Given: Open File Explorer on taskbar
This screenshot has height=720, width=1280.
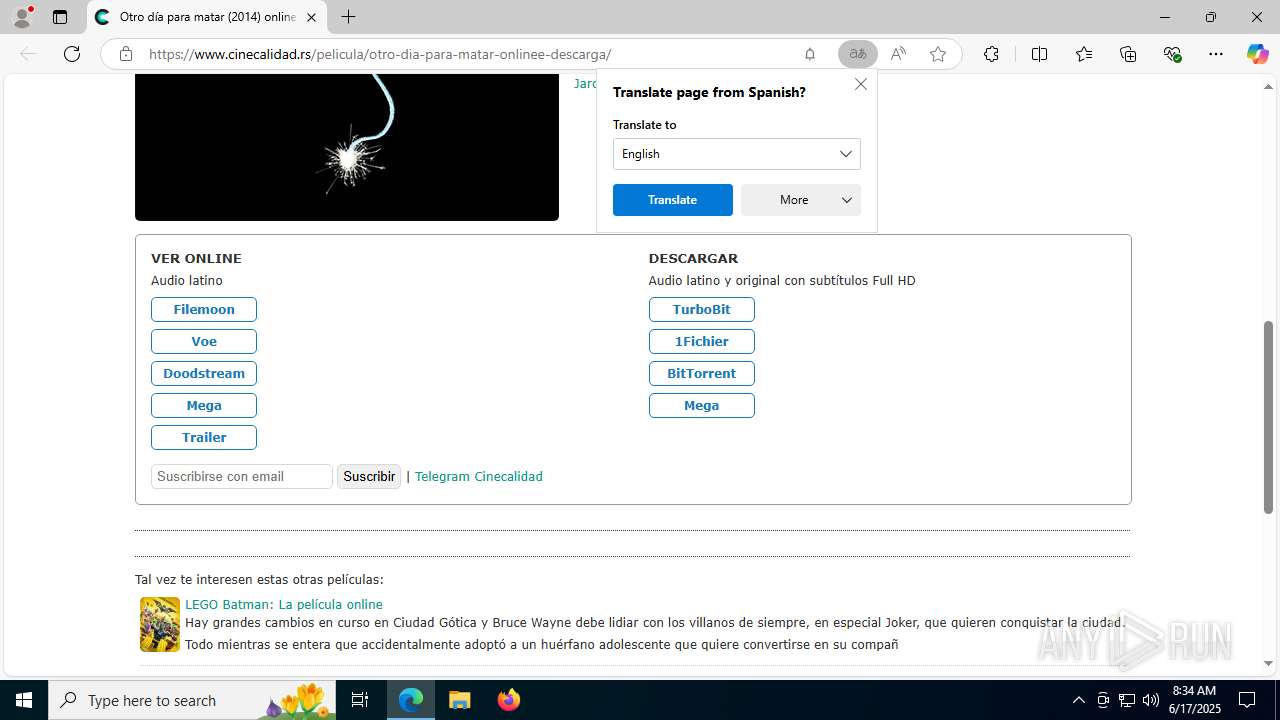Looking at the screenshot, I should point(459,700).
